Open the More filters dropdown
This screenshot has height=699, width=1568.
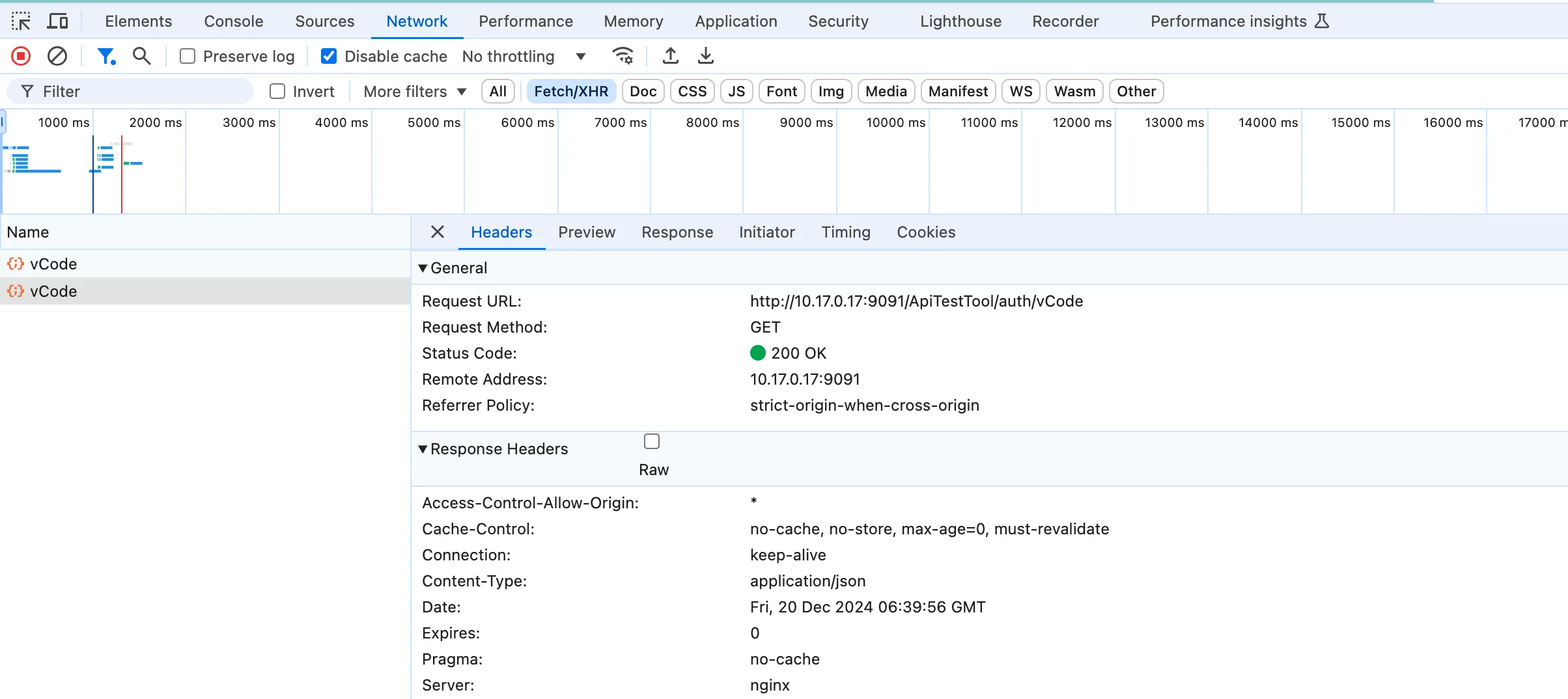pos(415,91)
